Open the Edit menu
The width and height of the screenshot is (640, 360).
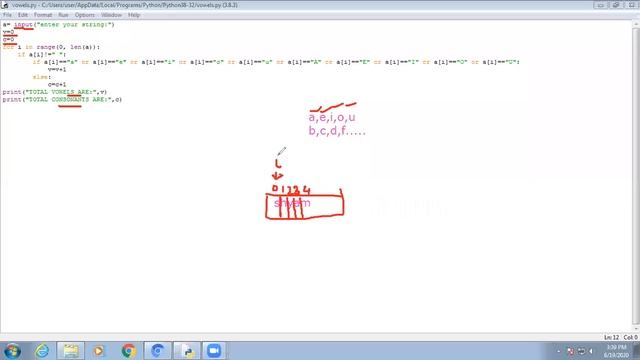pyautogui.click(x=23, y=15)
